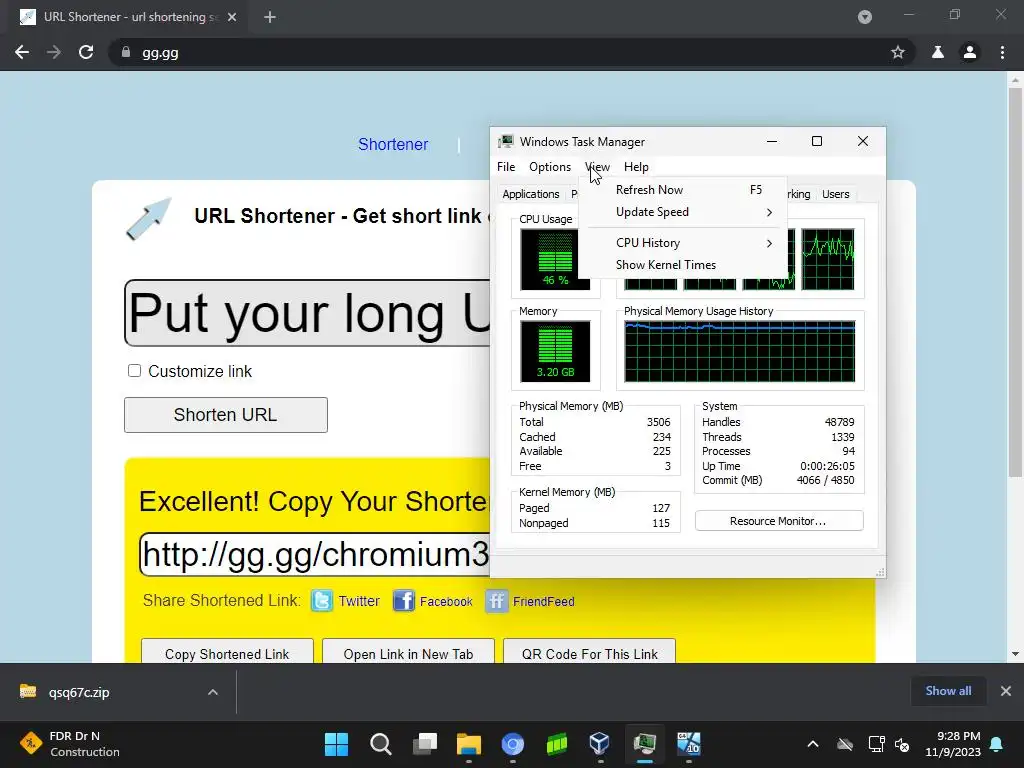Image resolution: width=1024 pixels, height=768 pixels.
Task: Close the URL Shortener tab
Action: [232, 17]
